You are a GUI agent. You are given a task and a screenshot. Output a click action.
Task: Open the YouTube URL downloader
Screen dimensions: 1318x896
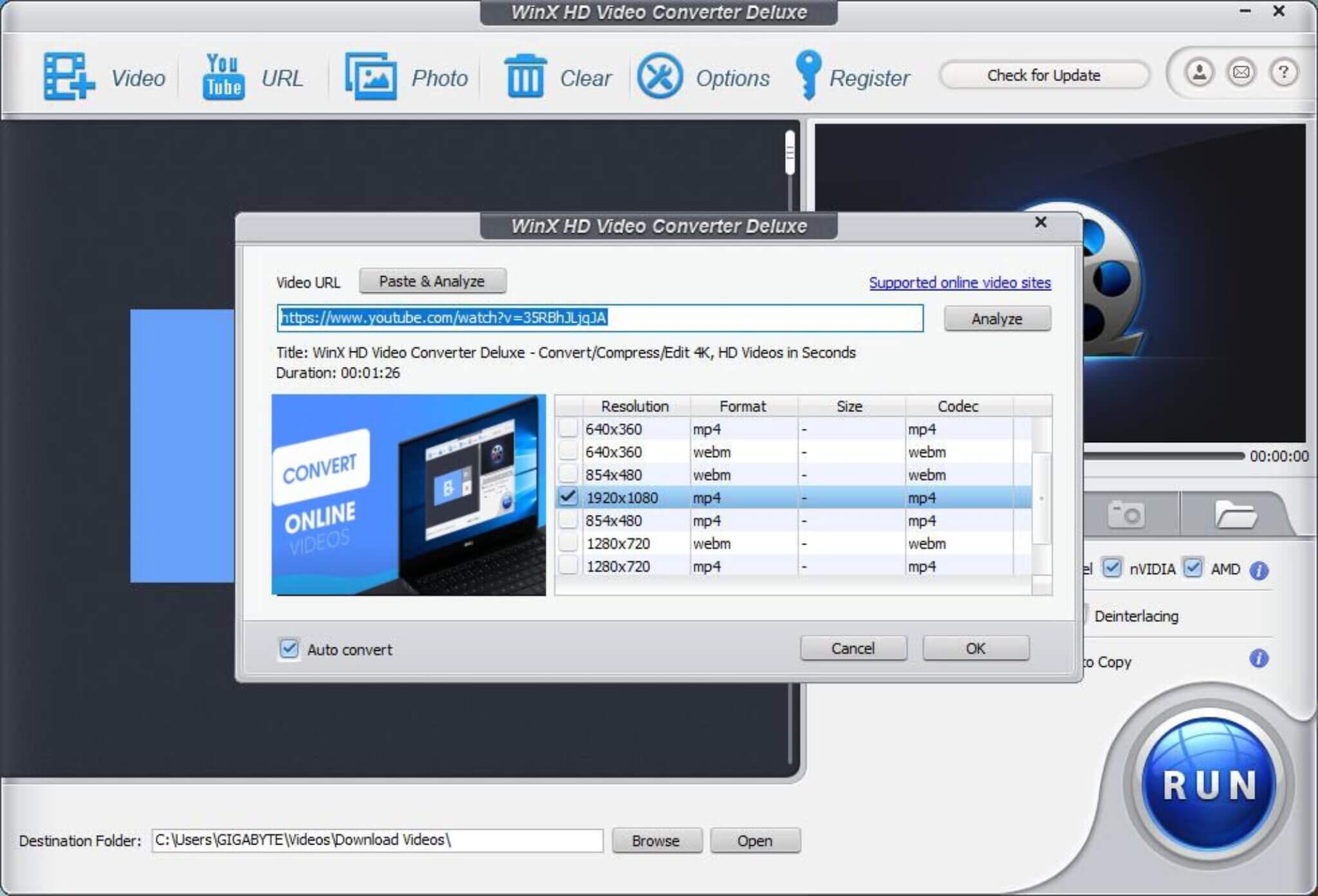click(x=223, y=77)
